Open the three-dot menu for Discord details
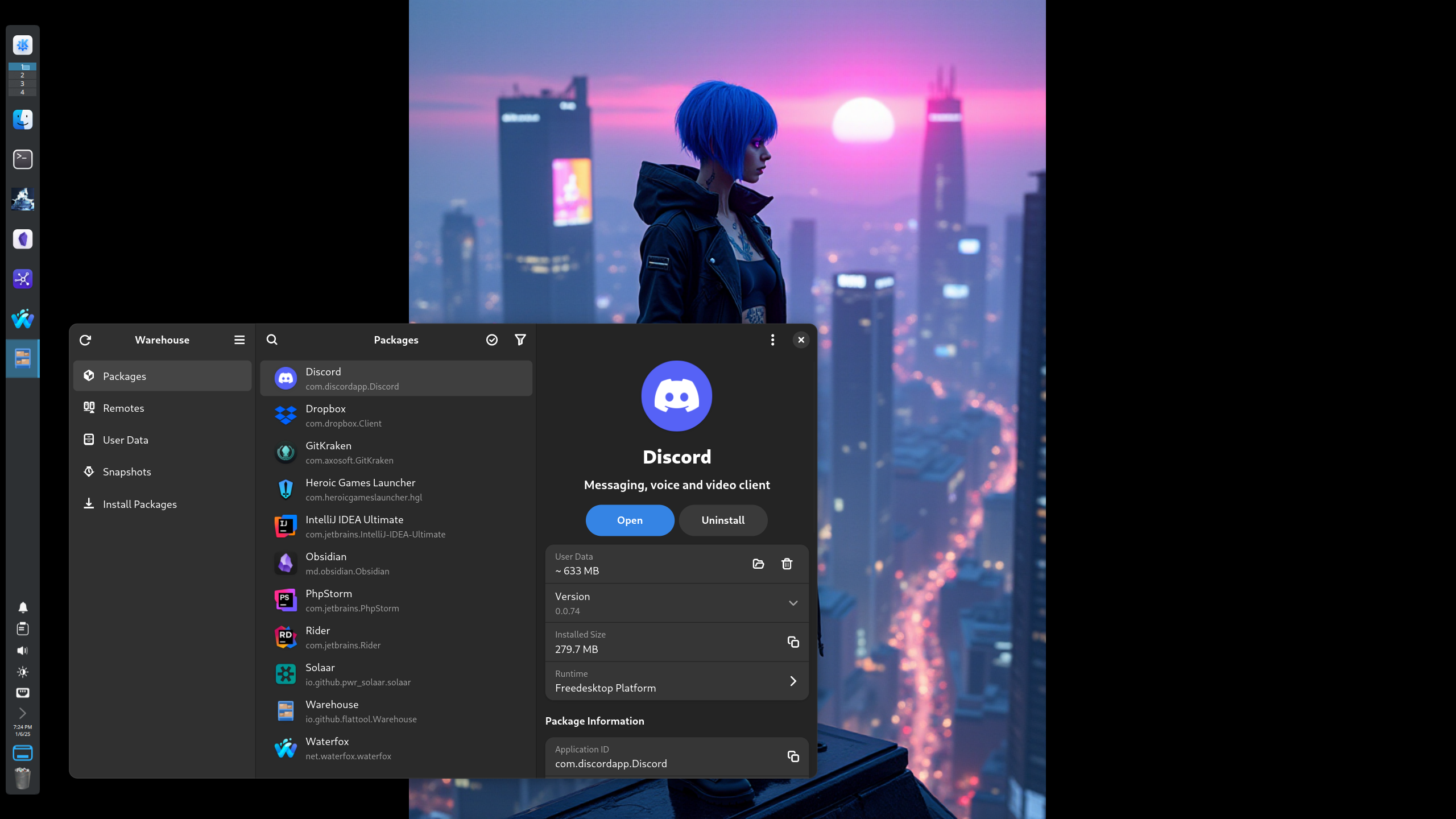Viewport: 1456px width, 819px height. pyautogui.click(x=772, y=340)
